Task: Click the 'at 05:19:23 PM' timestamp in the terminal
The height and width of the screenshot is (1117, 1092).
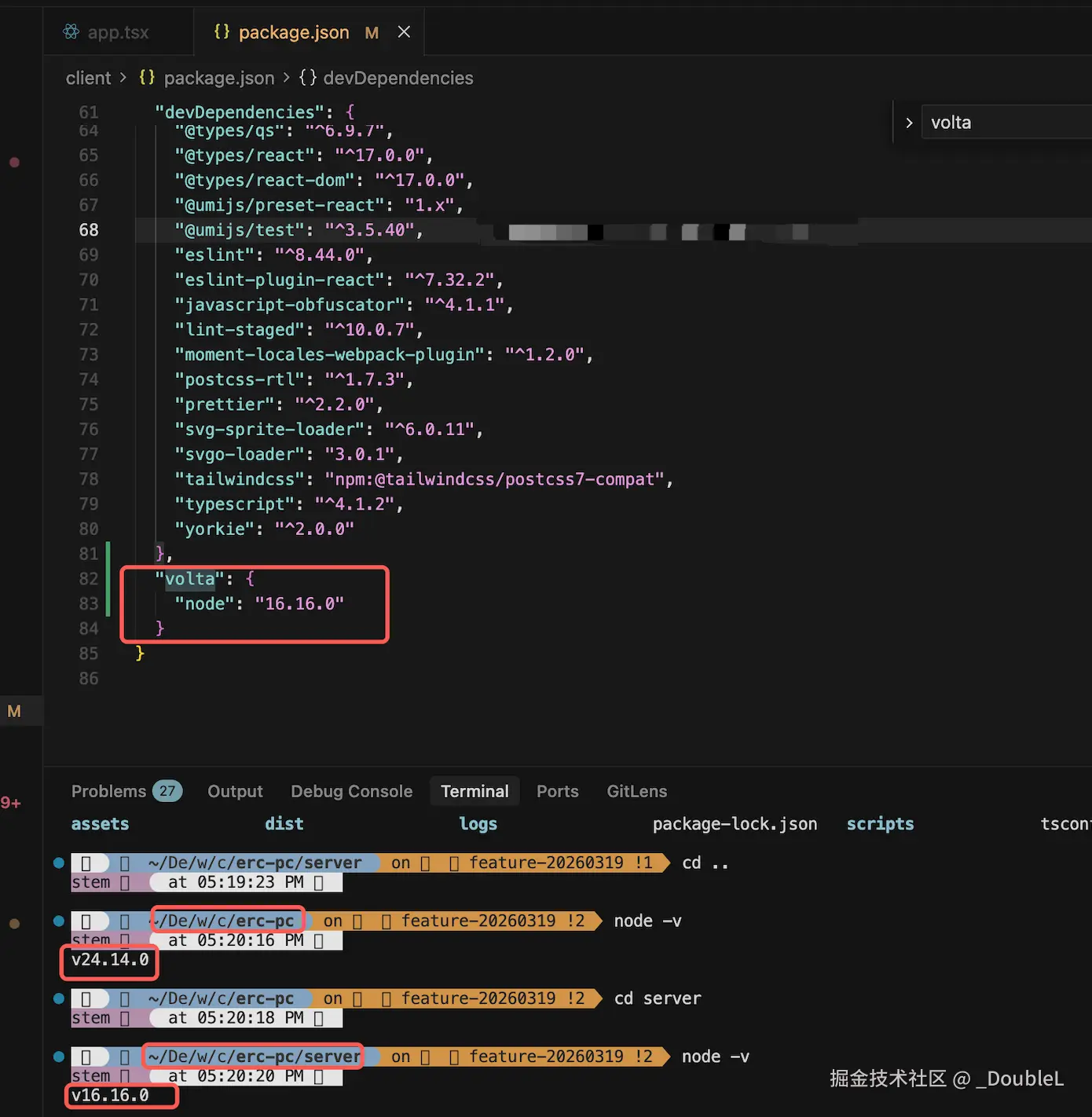Action: pyautogui.click(x=236, y=882)
